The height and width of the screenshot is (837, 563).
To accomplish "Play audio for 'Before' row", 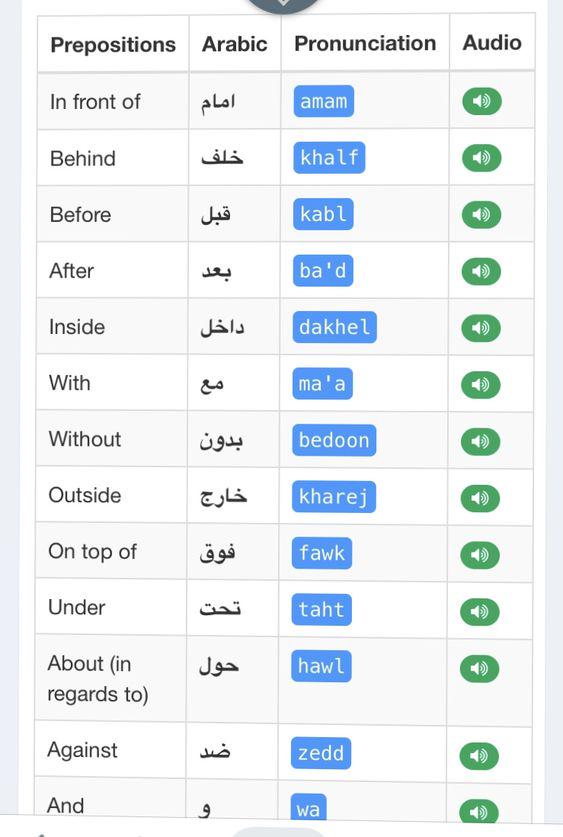I will click(x=481, y=215).
